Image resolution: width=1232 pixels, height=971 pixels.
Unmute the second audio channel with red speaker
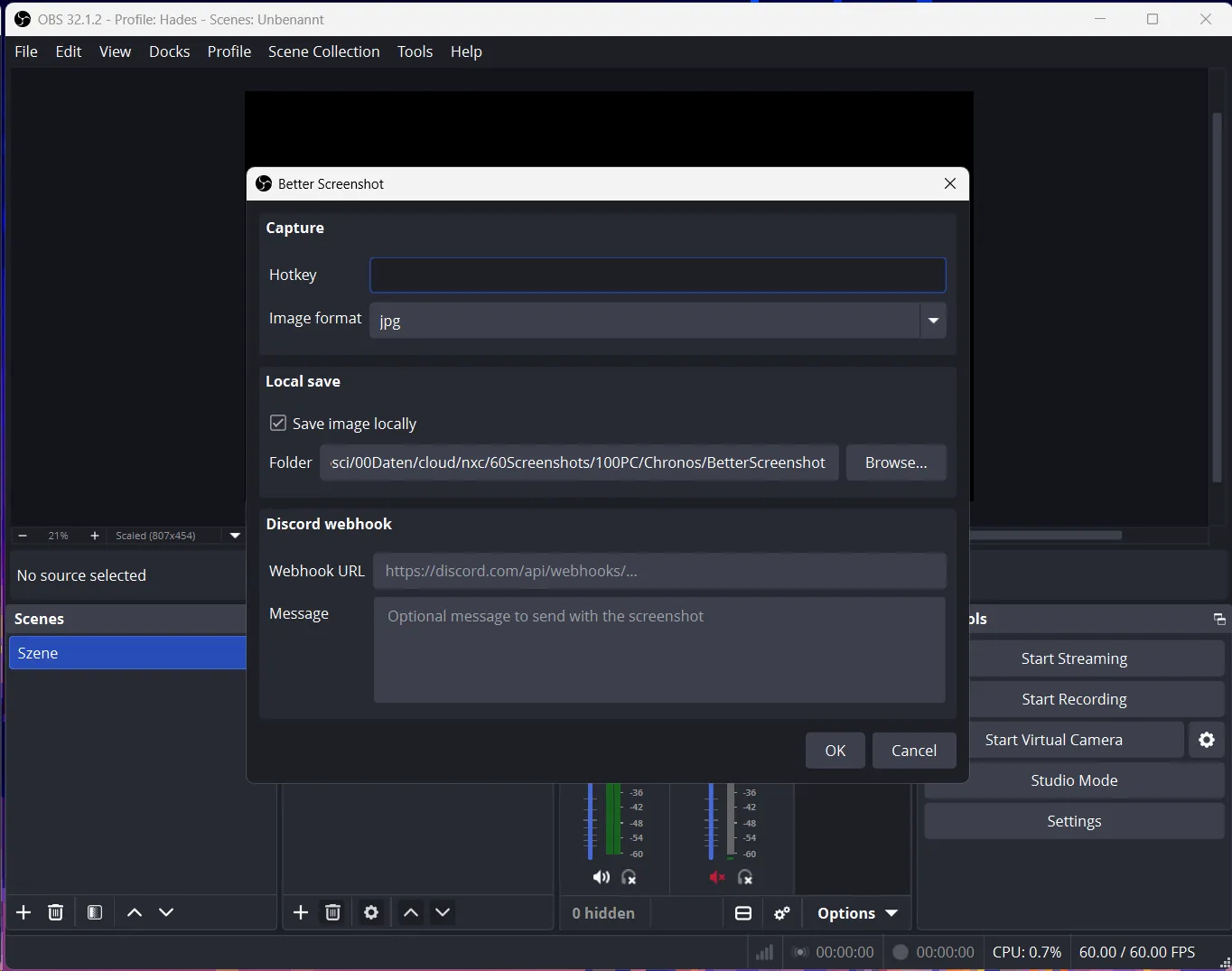[x=717, y=877]
